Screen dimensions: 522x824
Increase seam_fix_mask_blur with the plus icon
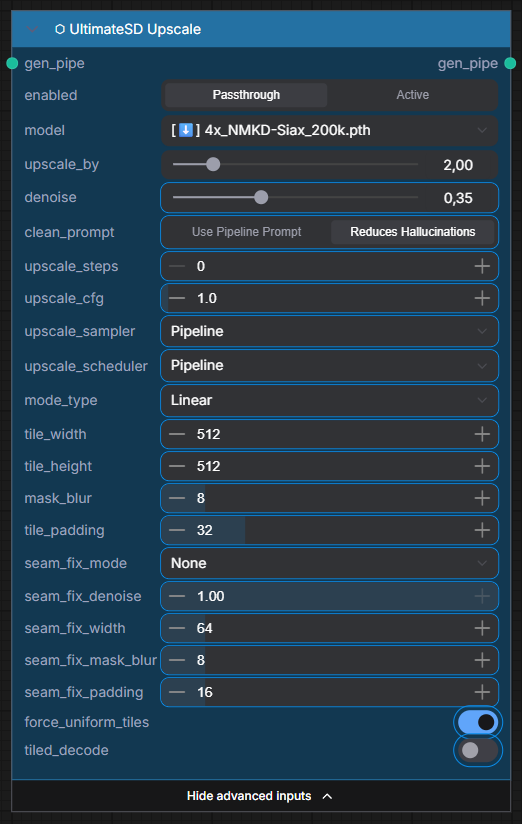point(482,661)
